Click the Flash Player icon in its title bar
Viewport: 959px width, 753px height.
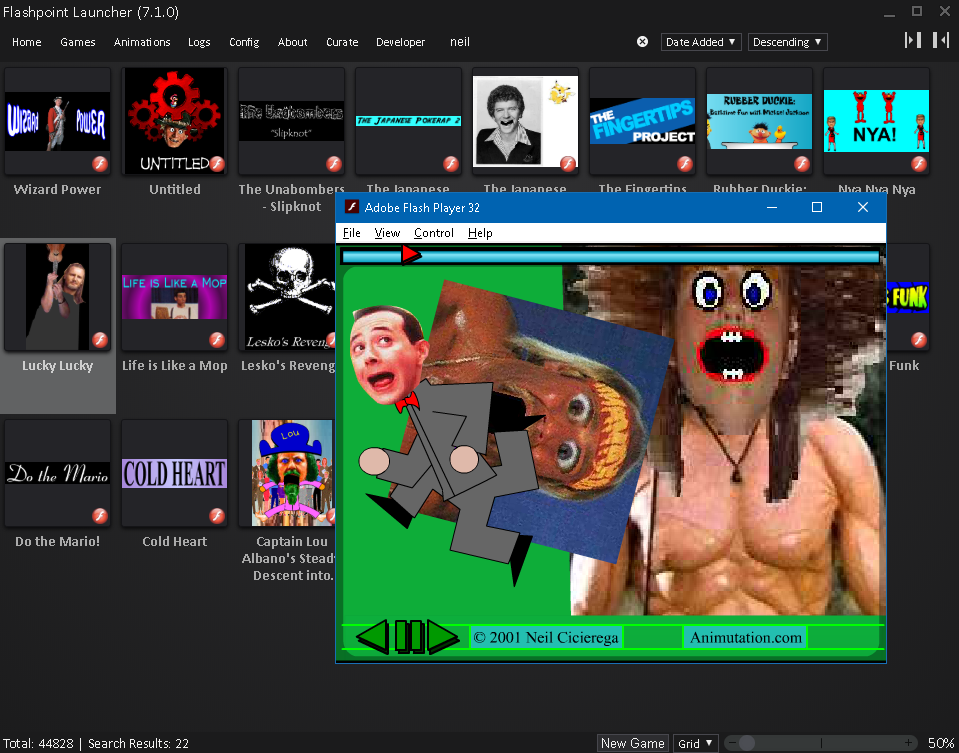point(352,207)
